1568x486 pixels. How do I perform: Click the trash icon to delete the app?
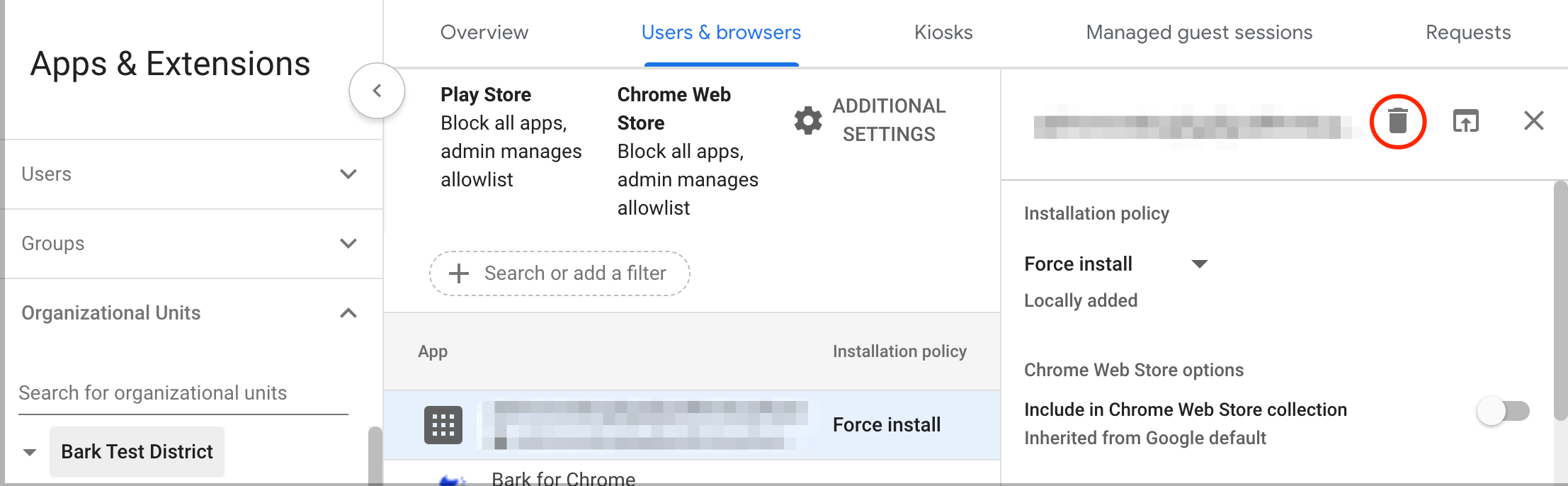1397,120
